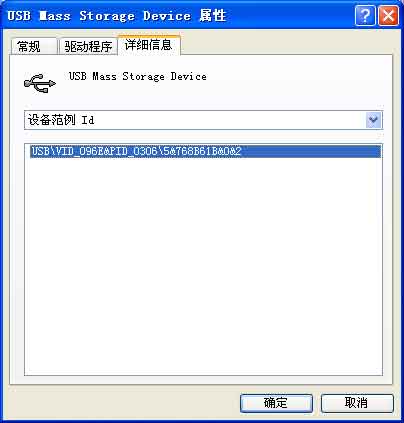The height and width of the screenshot is (423, 404).
Task: Click empty area of the value listbox
Action: click(203, 267)
